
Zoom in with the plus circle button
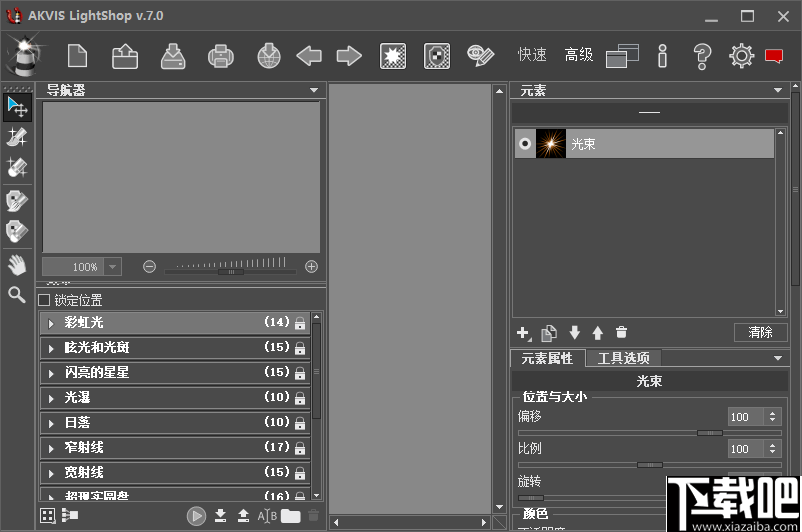click(311, 267)
